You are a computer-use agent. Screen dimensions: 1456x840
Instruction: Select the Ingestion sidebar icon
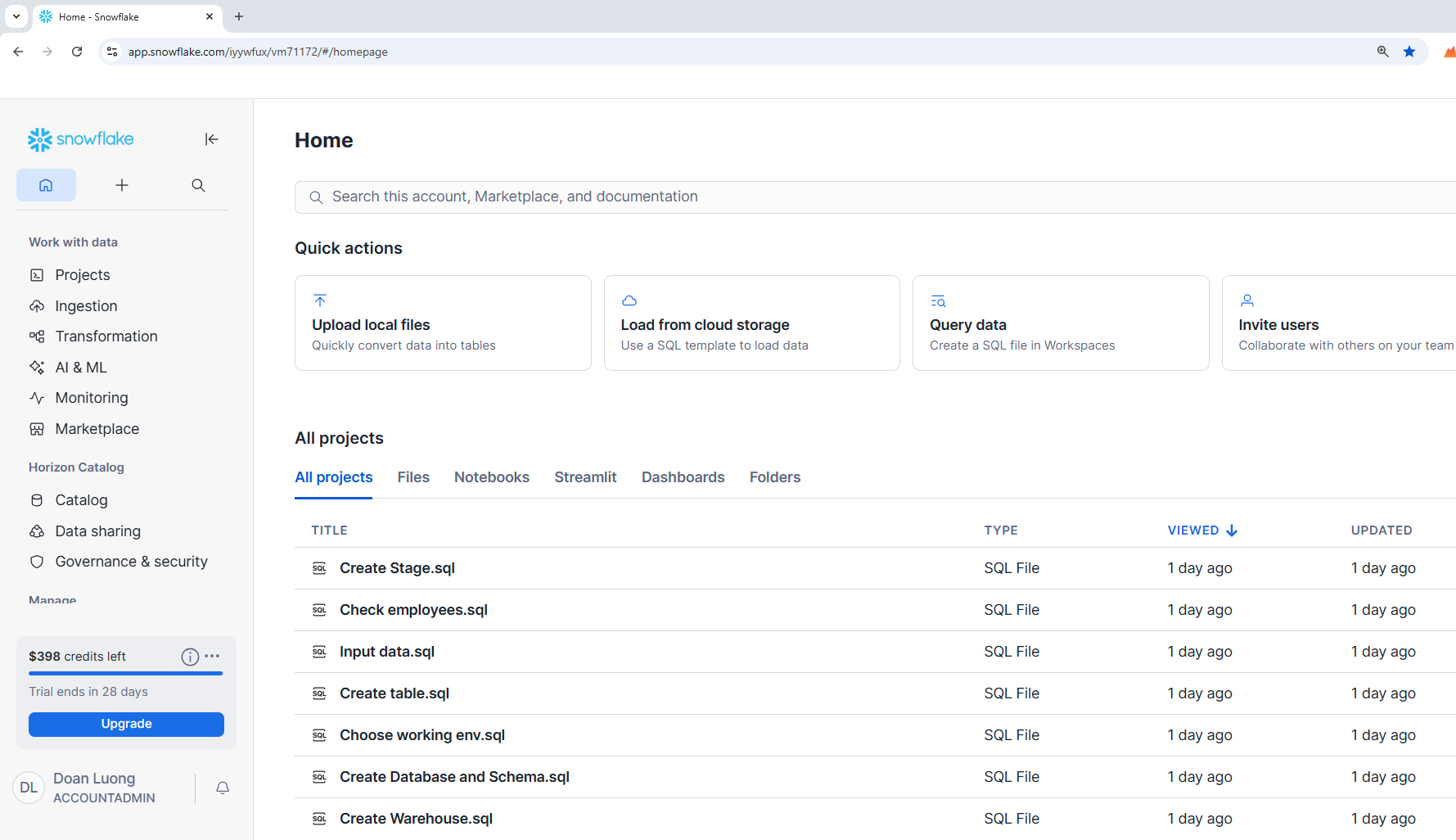(37, 305)
